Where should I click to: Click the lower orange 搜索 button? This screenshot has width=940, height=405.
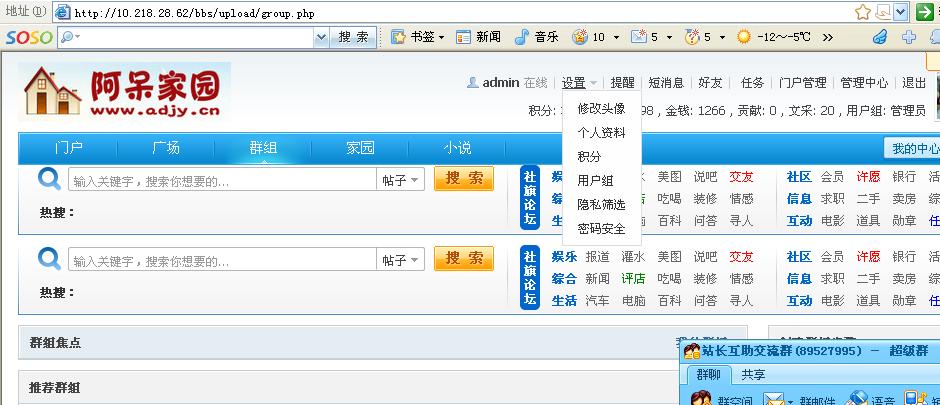pos(464,259)
